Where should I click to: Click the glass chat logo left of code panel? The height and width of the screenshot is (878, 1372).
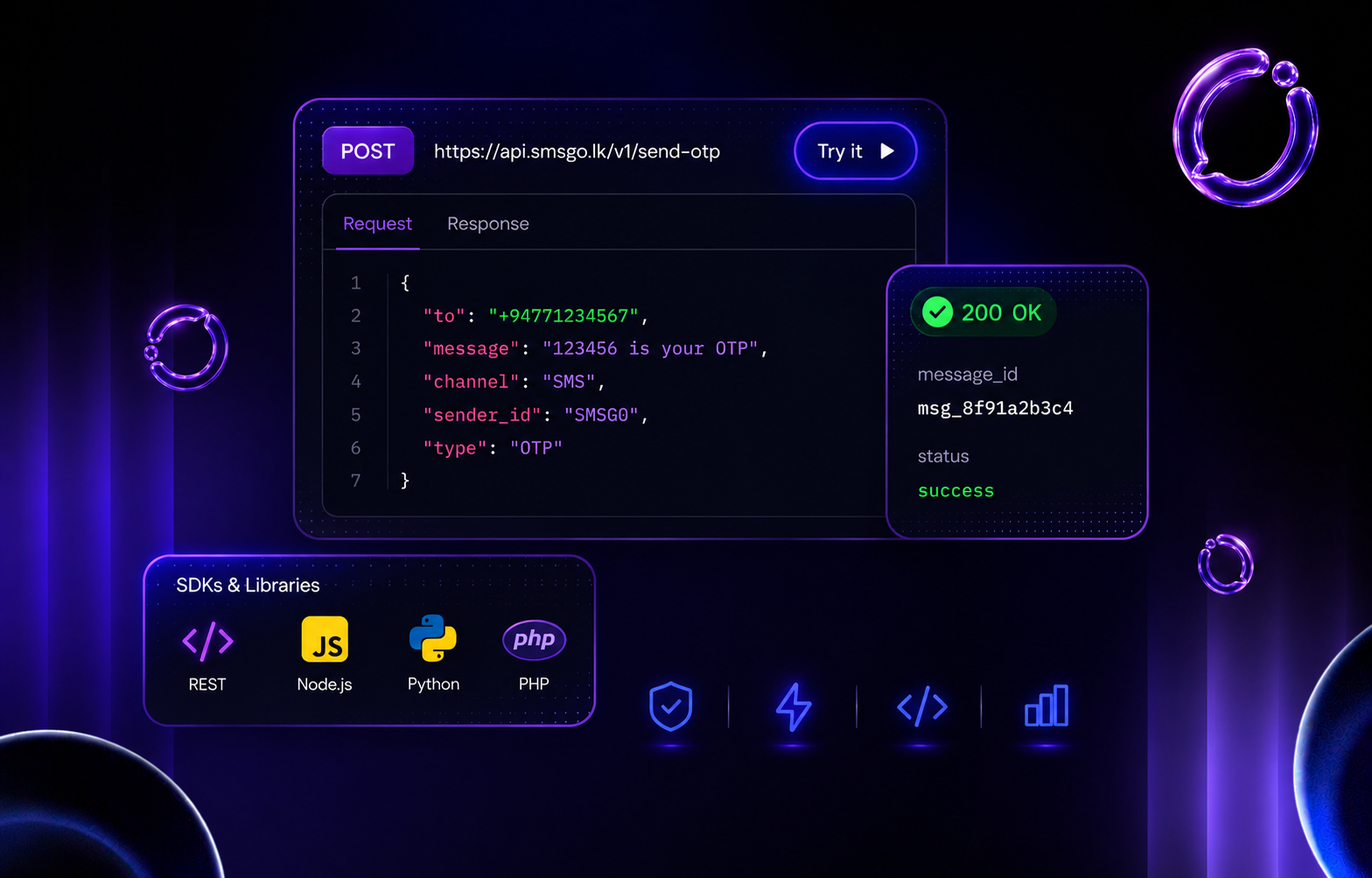pos(186,348)
